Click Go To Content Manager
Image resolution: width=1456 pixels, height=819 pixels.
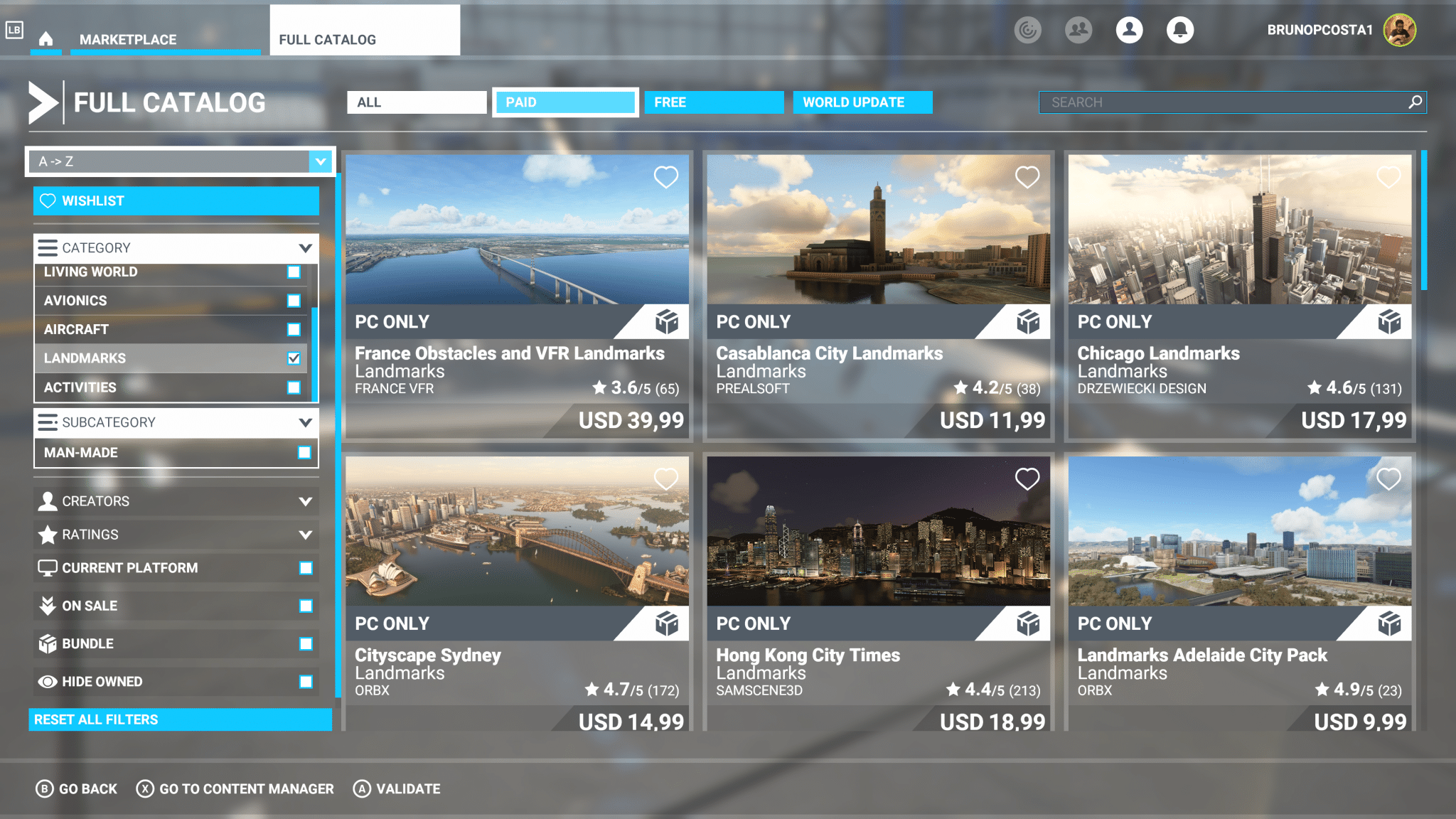tap(235, 788)
